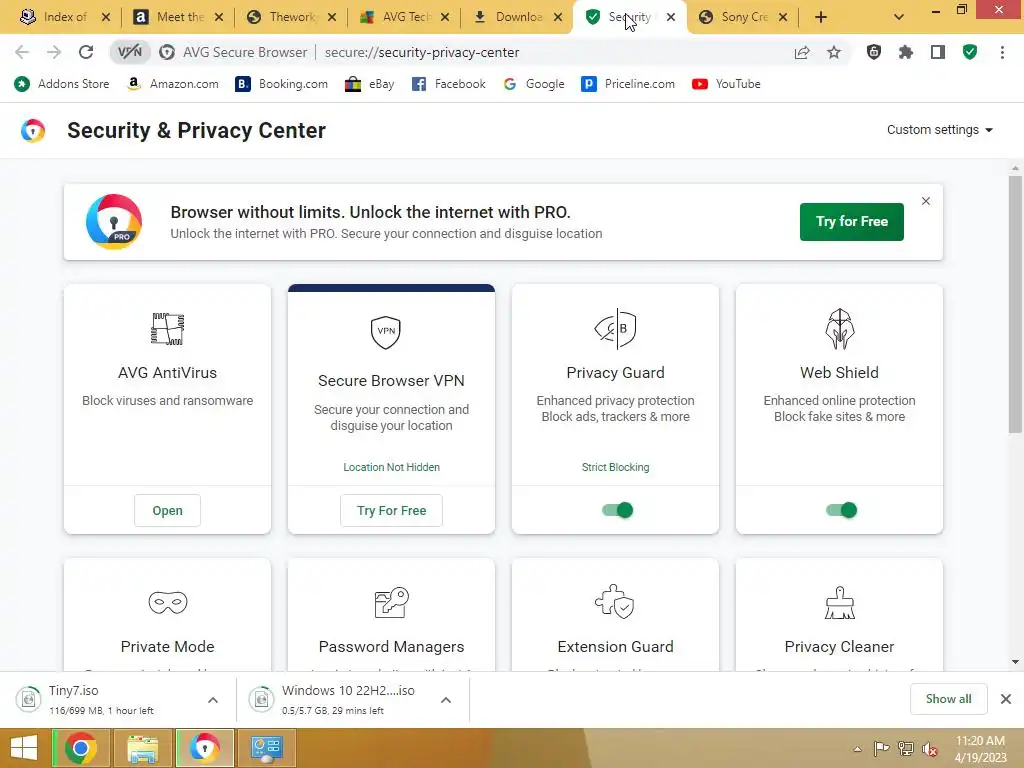Open the Facebook bookmark
This screenshot has width=1024, height=768.
(449, 84)
